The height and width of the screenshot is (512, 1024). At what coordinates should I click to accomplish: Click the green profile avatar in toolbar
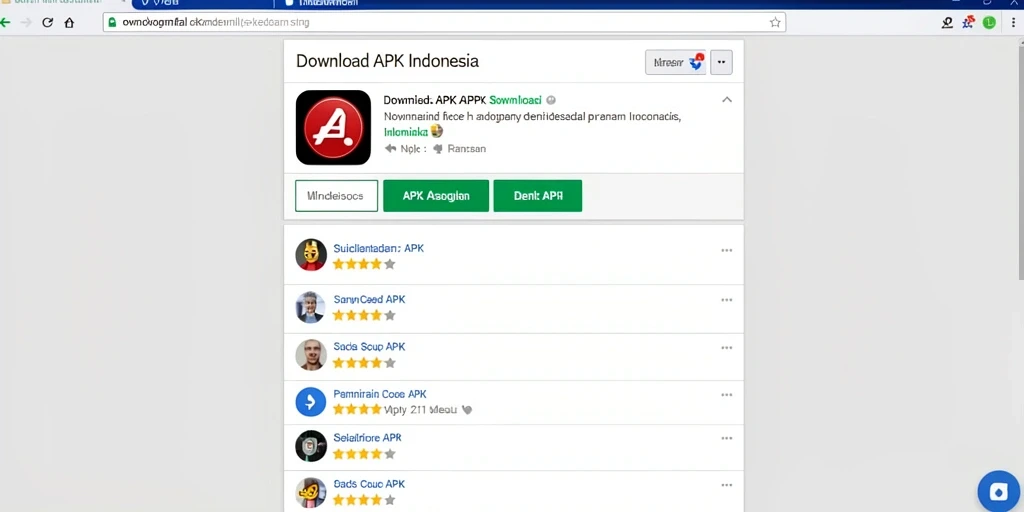pos(989,22)
